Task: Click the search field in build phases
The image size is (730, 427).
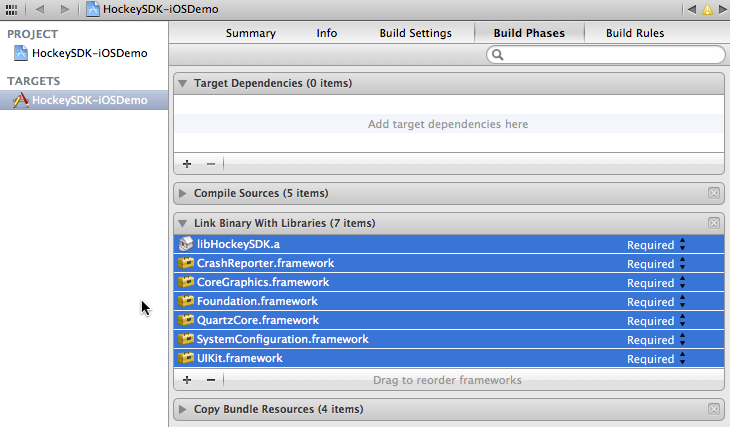Action: click(x=610, y=55)
